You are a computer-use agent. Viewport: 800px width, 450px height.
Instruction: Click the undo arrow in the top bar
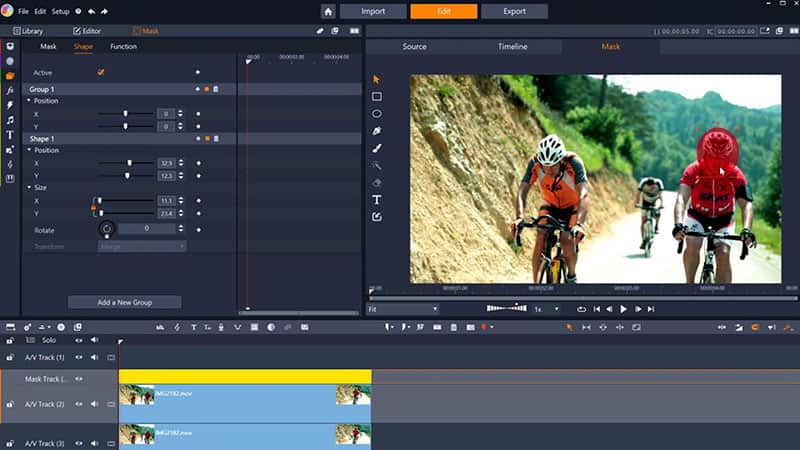[91, 11]
